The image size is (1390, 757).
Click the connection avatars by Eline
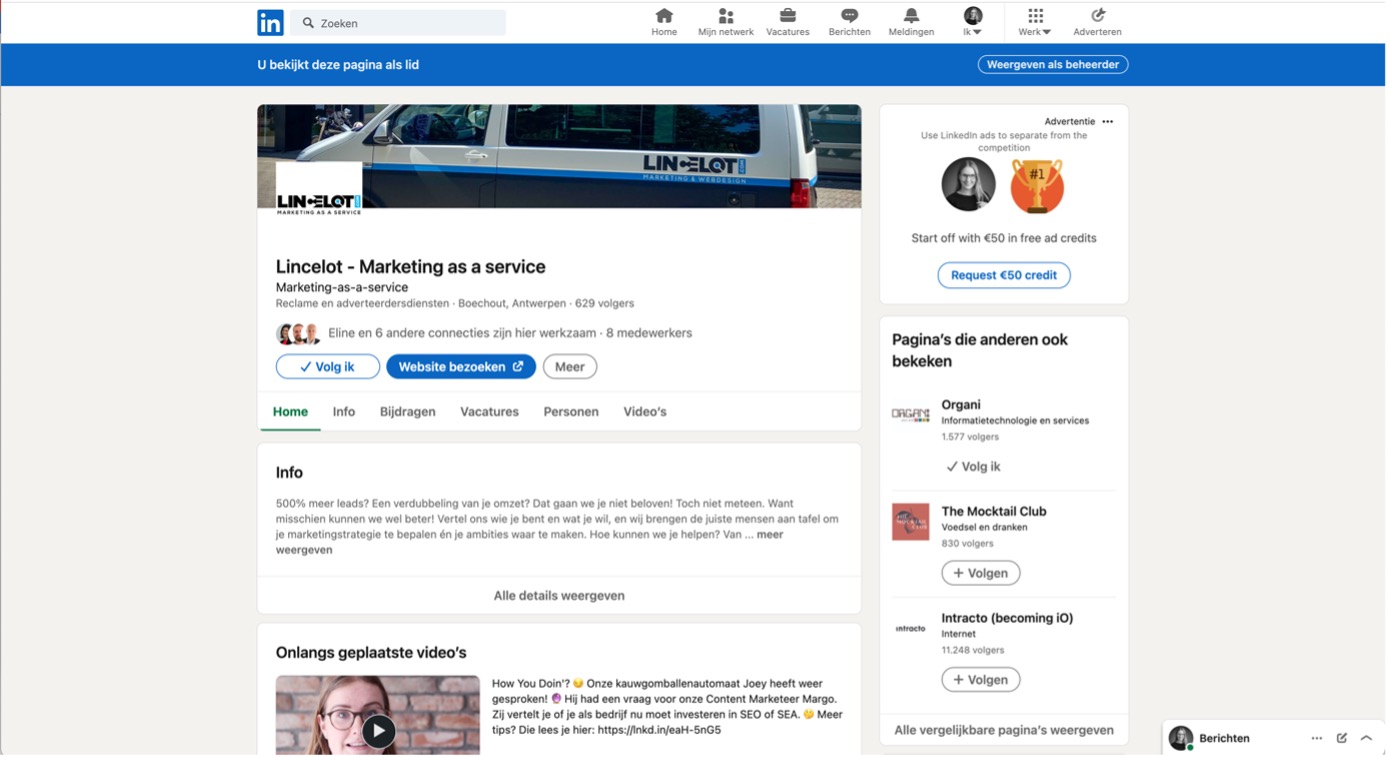pos(298,334)
